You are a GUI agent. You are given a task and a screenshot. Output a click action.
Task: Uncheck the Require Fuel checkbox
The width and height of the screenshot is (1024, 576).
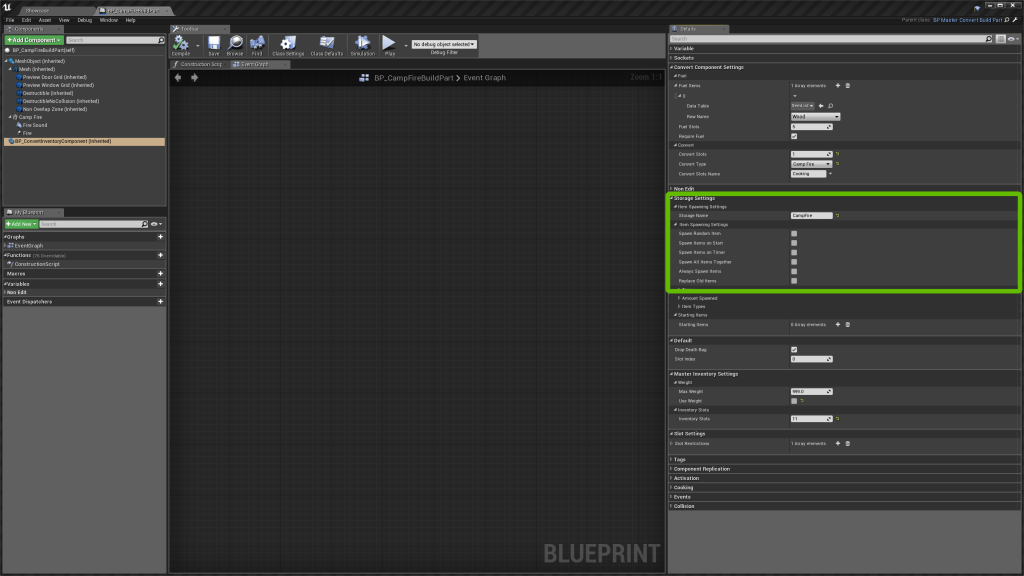(794, 136)
